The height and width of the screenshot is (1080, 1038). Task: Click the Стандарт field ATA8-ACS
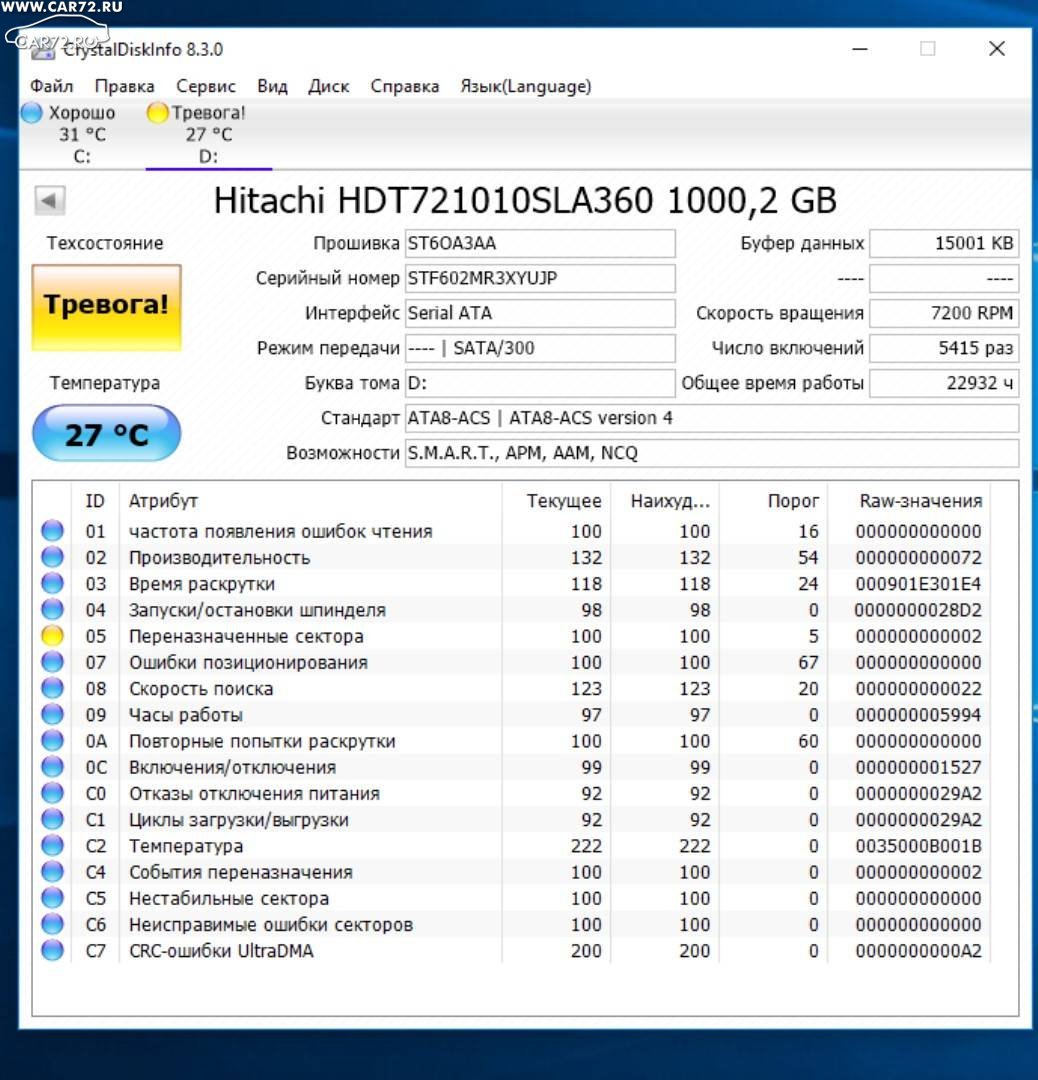[x=712, y=418]
